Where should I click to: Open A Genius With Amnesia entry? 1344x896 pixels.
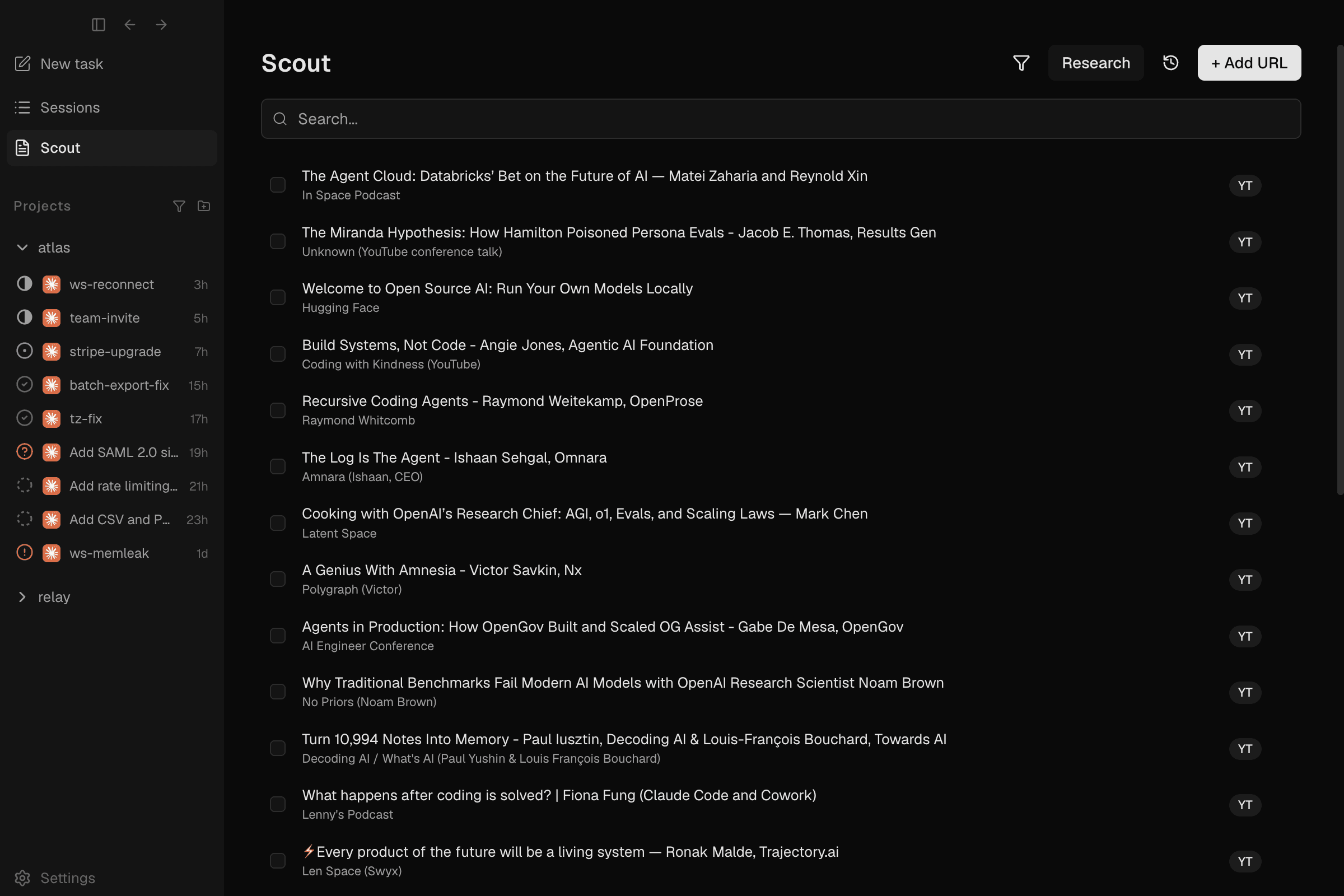442,570
